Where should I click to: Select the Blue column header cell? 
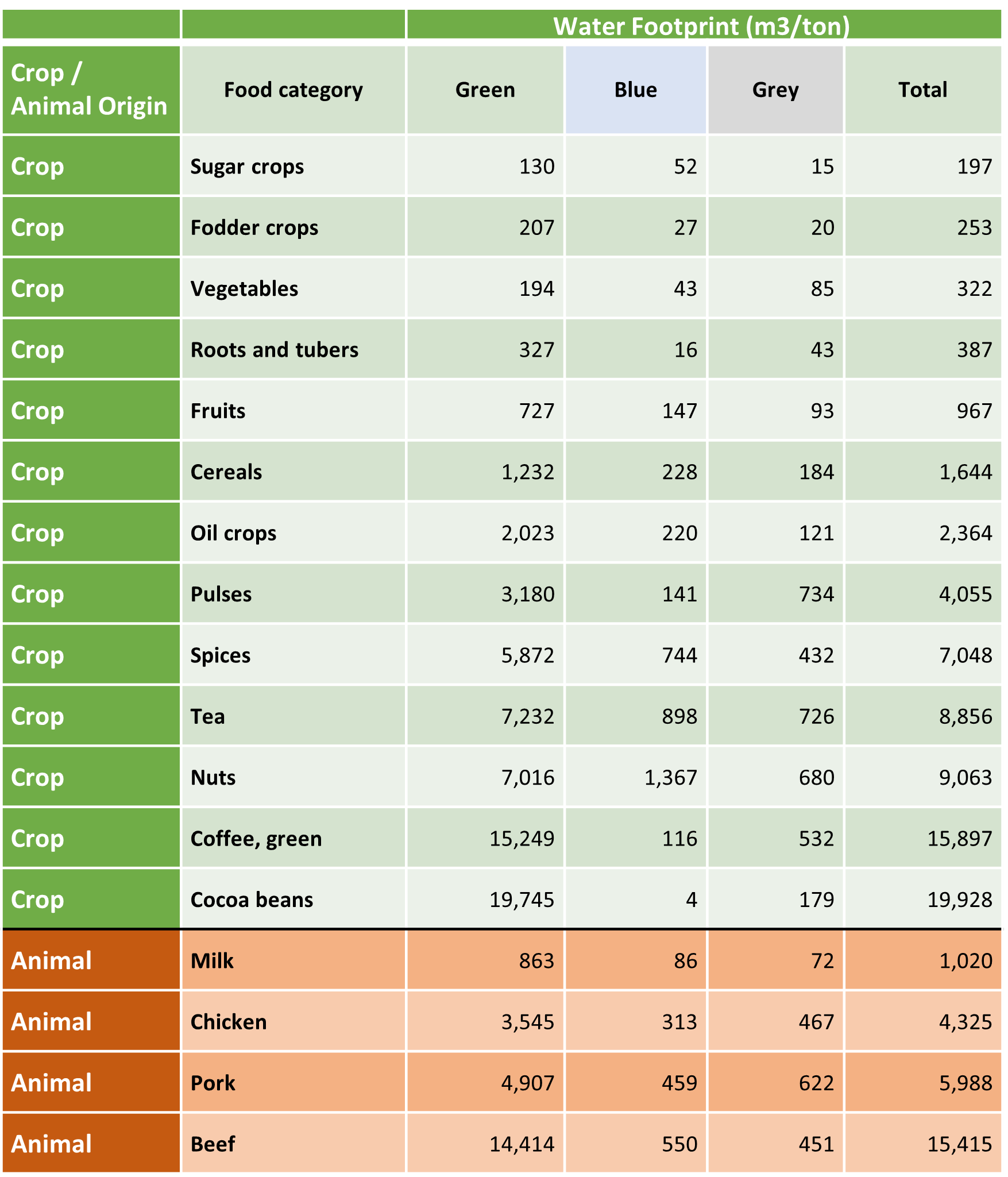[636, 90]
